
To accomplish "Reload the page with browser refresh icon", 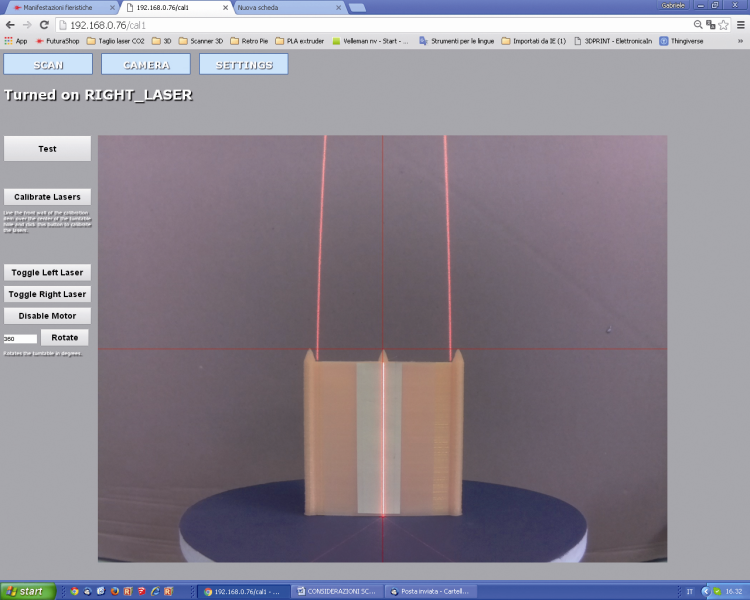I will (x=44, y=25).
